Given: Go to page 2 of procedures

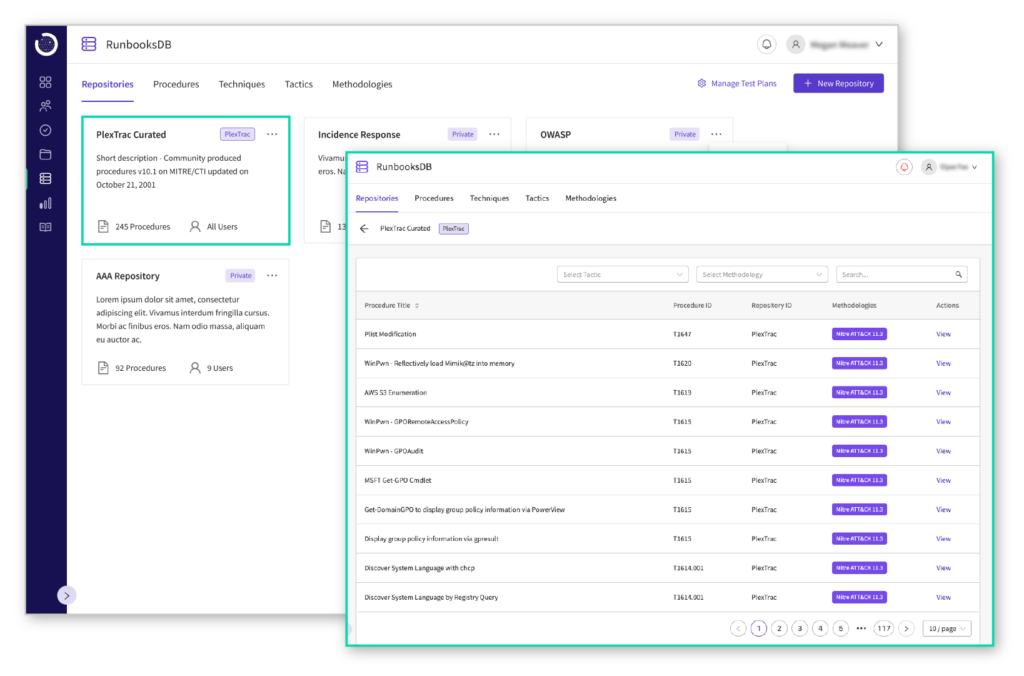Looking at the screenshot, I should pyautogui.click(x=778, y=628).
